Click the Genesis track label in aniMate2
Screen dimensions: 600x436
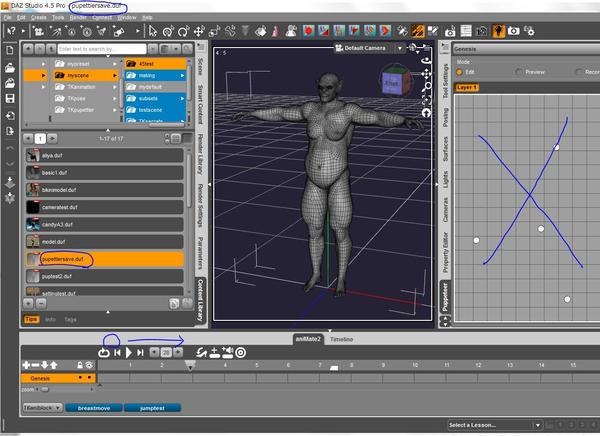(40, 378)
